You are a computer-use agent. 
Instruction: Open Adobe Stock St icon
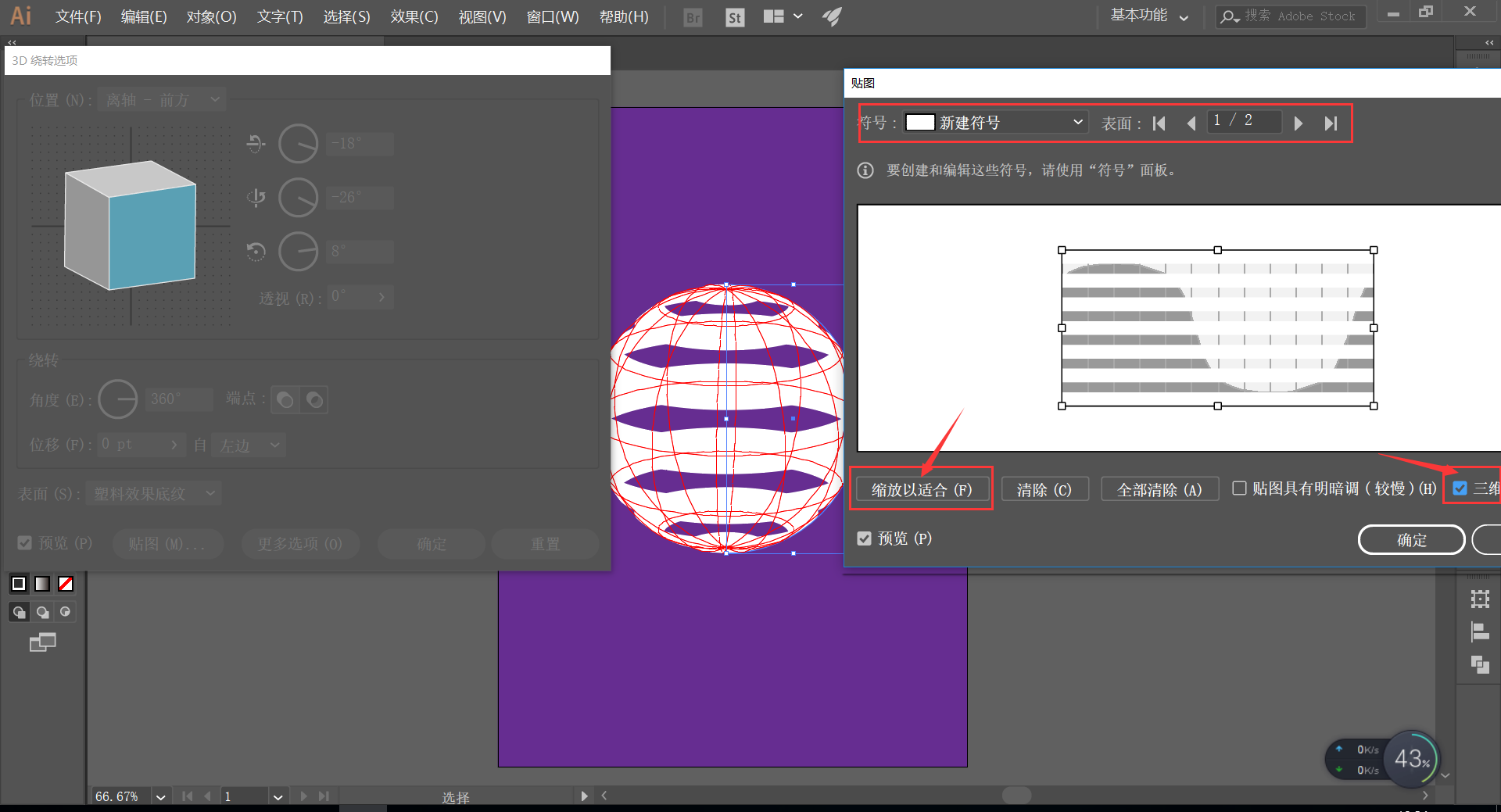(735, 17)
